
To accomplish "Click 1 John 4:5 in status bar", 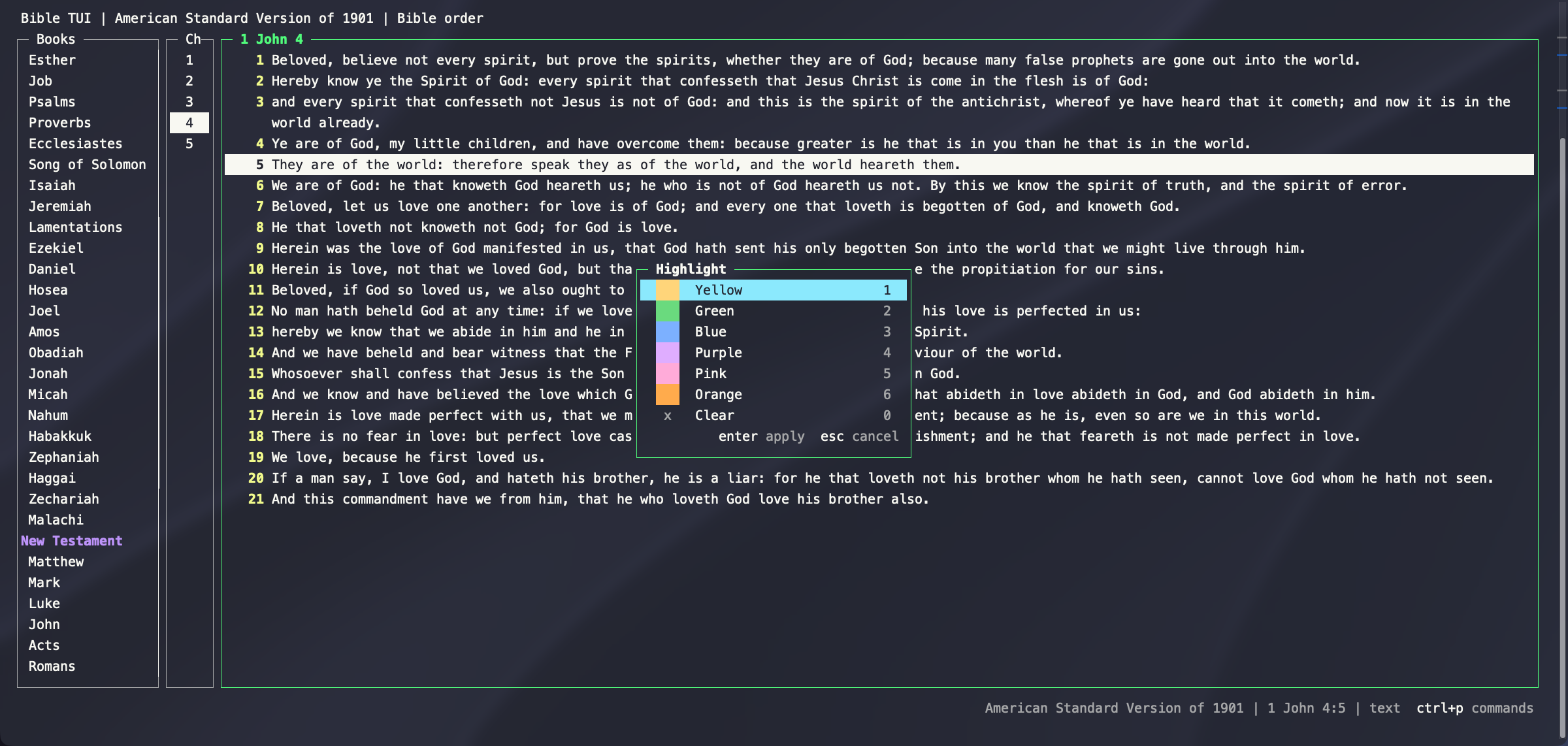I will click(x=1306, y=708).
